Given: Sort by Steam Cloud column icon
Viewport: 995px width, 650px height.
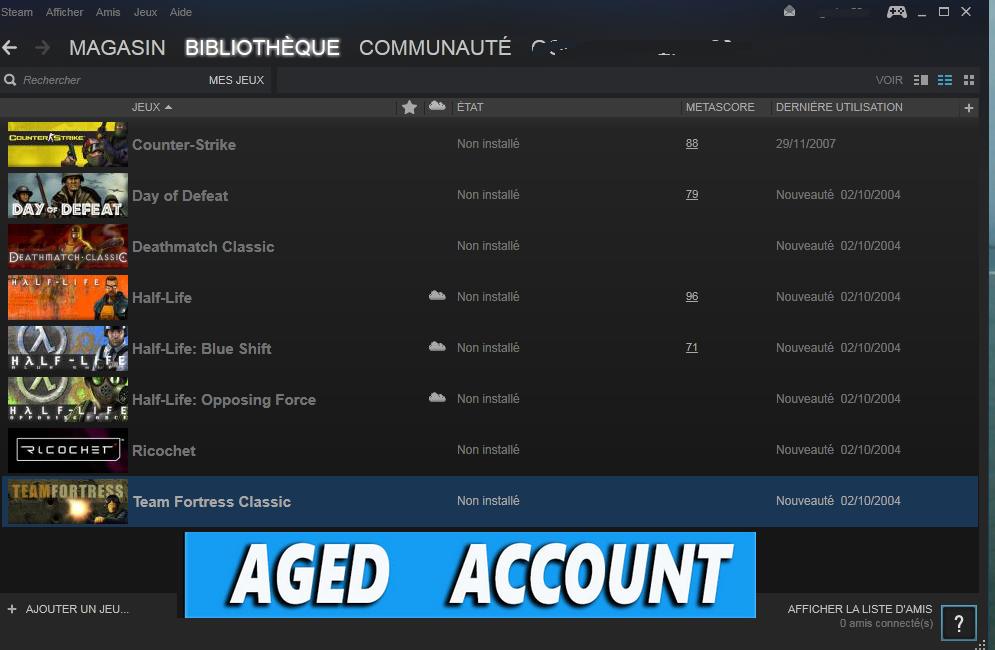Looking at the screenshot, I should point(437,106).
